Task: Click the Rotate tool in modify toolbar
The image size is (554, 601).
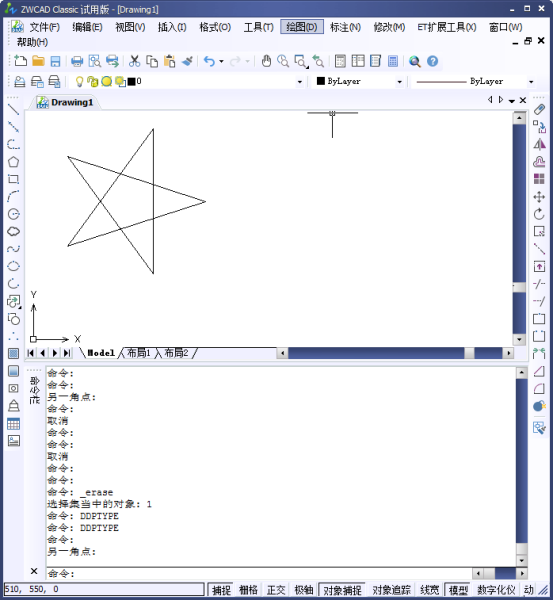Action: [x=539, y=214]
